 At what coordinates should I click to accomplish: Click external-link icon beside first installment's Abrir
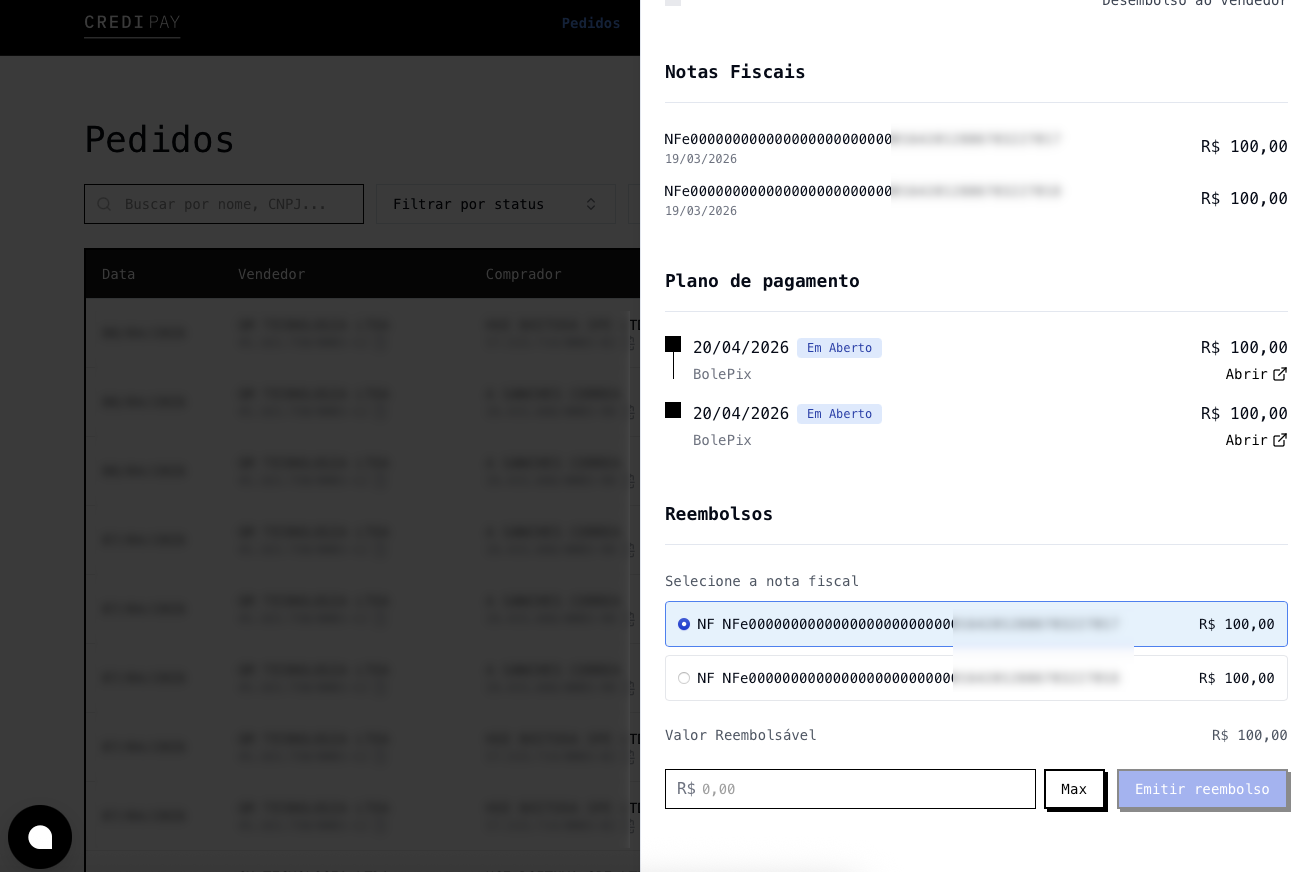pyautogui.click(x=1280, y=374)
